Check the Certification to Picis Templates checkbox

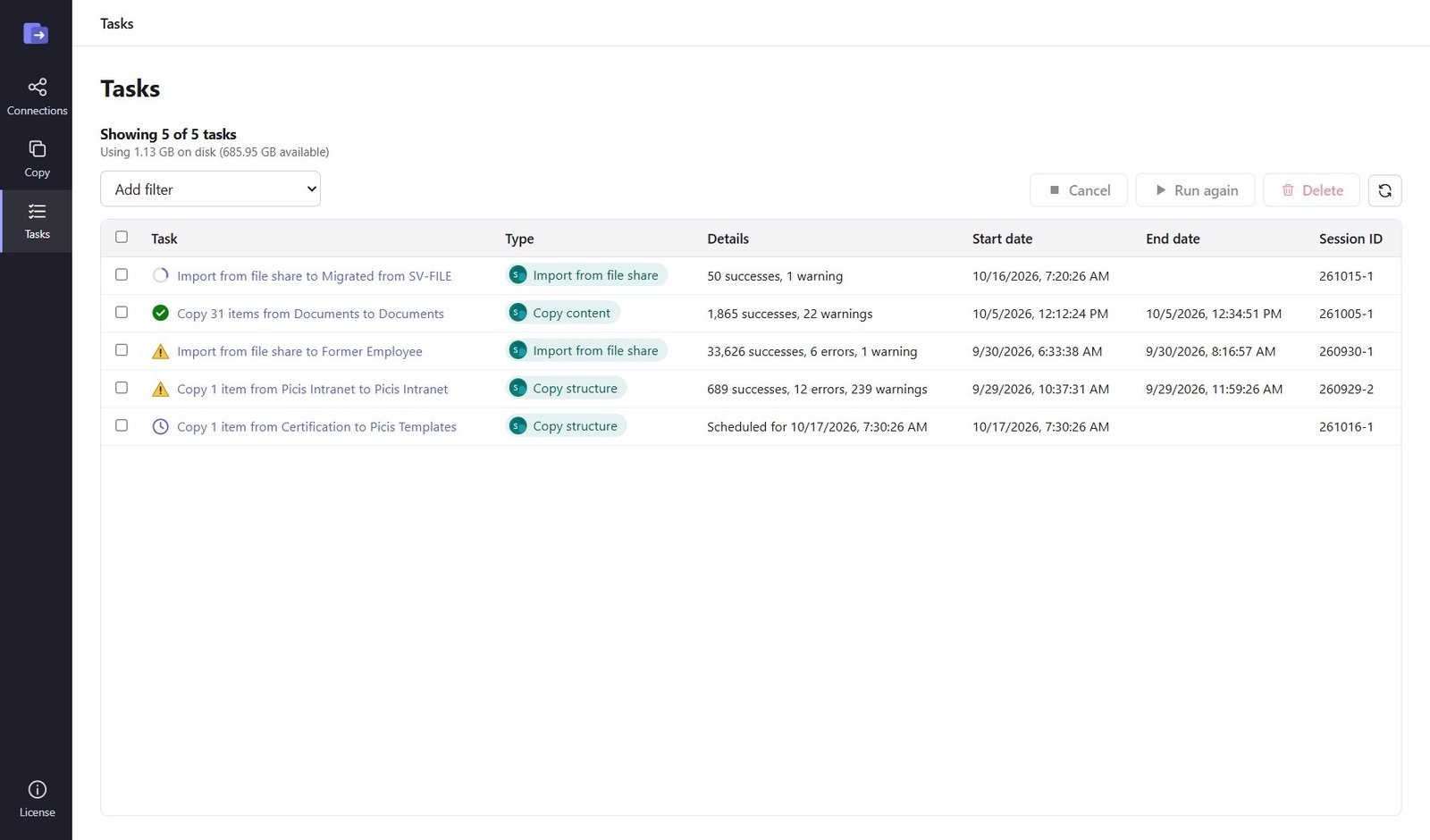(122, 425)
